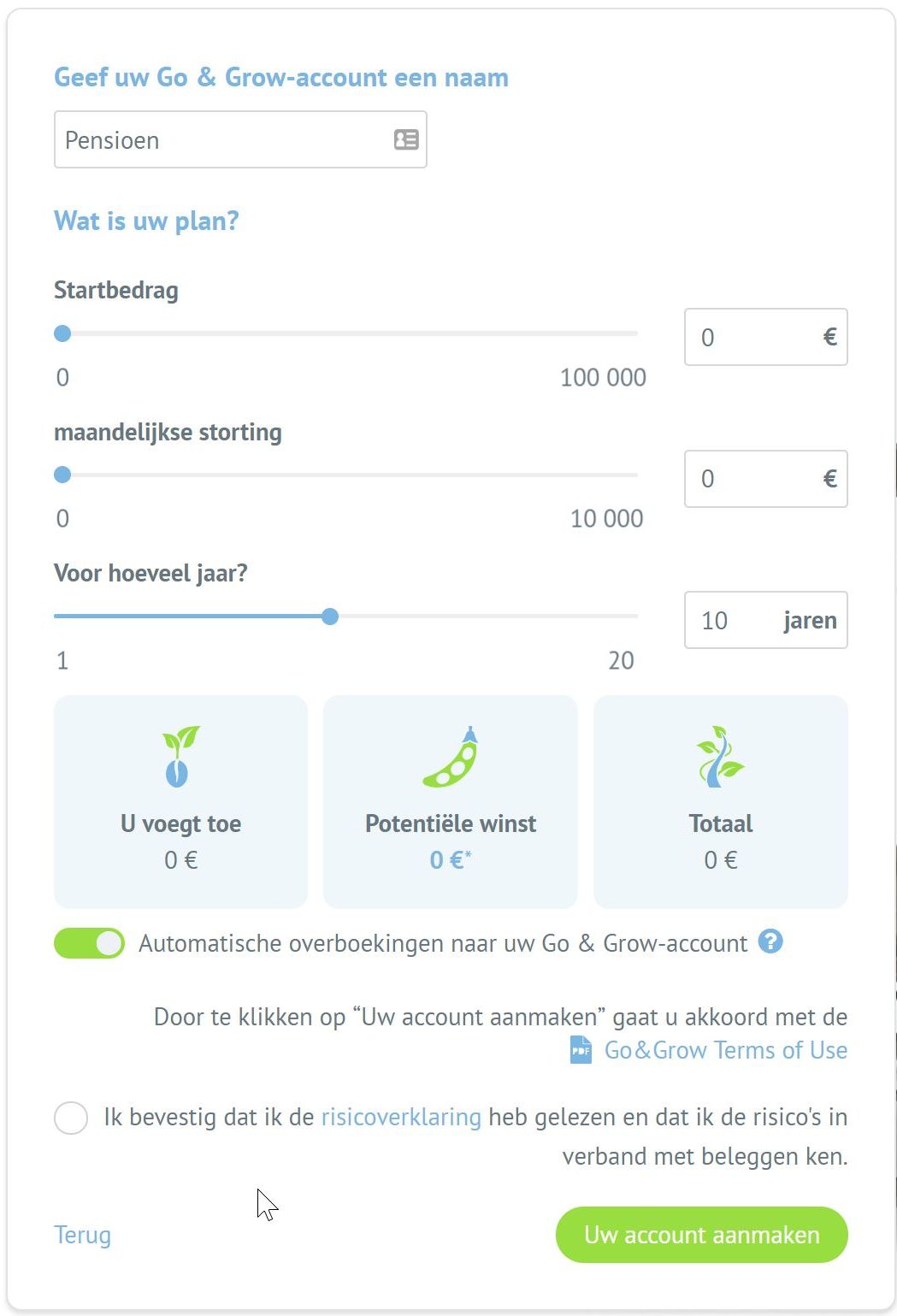Open the risicoverklaring link
Image resolution: width=897 pixels, height=1316 pixels.
tap(401, 1117)
